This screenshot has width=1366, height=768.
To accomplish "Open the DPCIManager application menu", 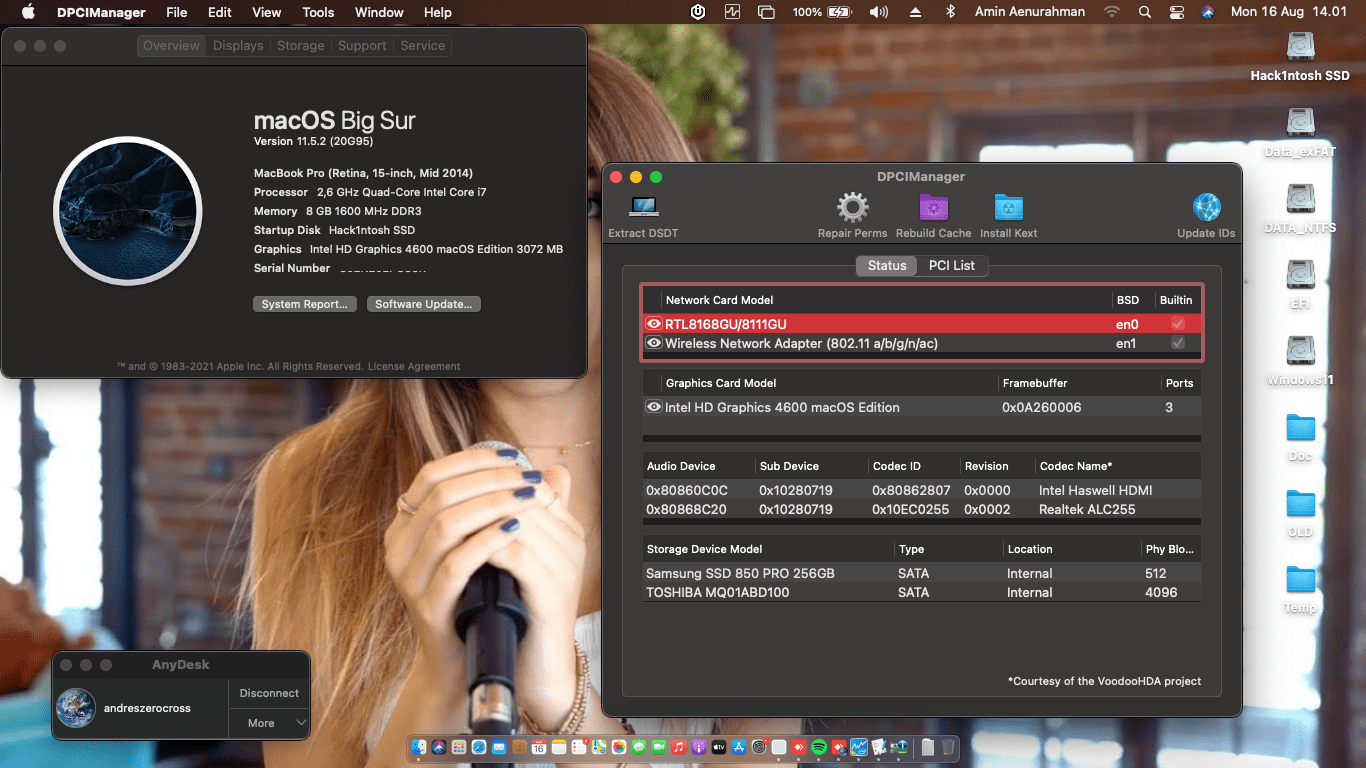I will tap(101, 12).
